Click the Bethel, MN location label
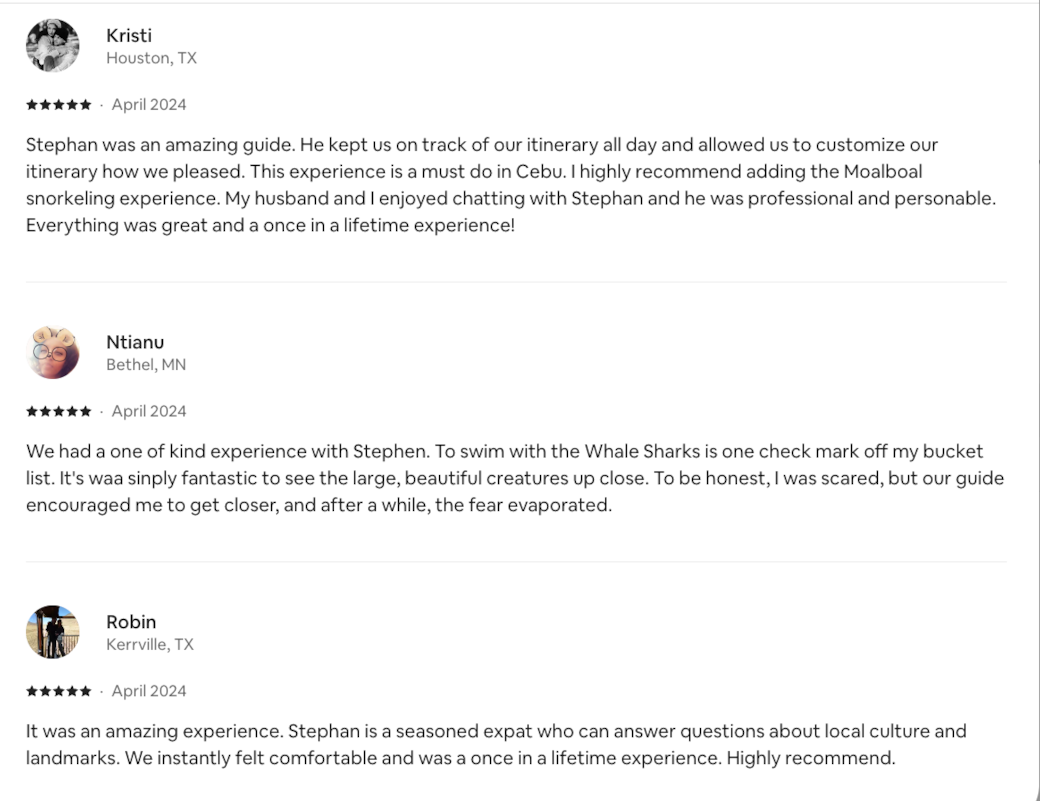1040x801 pixels. tap(146, 364)
